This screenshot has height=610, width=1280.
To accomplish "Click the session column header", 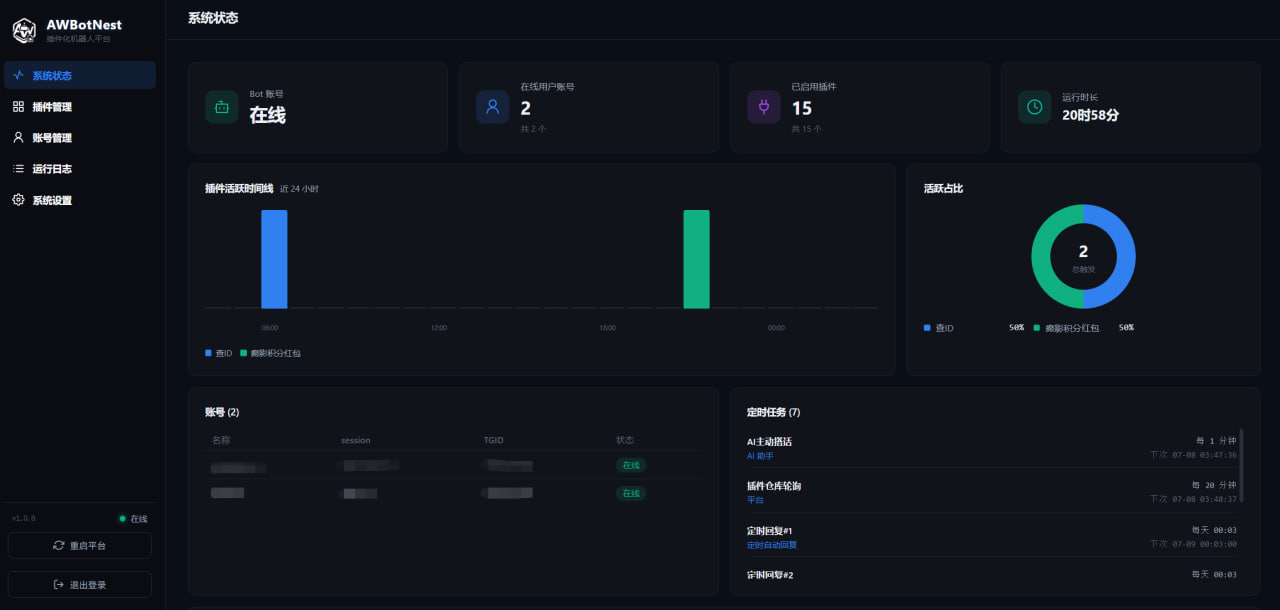I will point(355,440).
